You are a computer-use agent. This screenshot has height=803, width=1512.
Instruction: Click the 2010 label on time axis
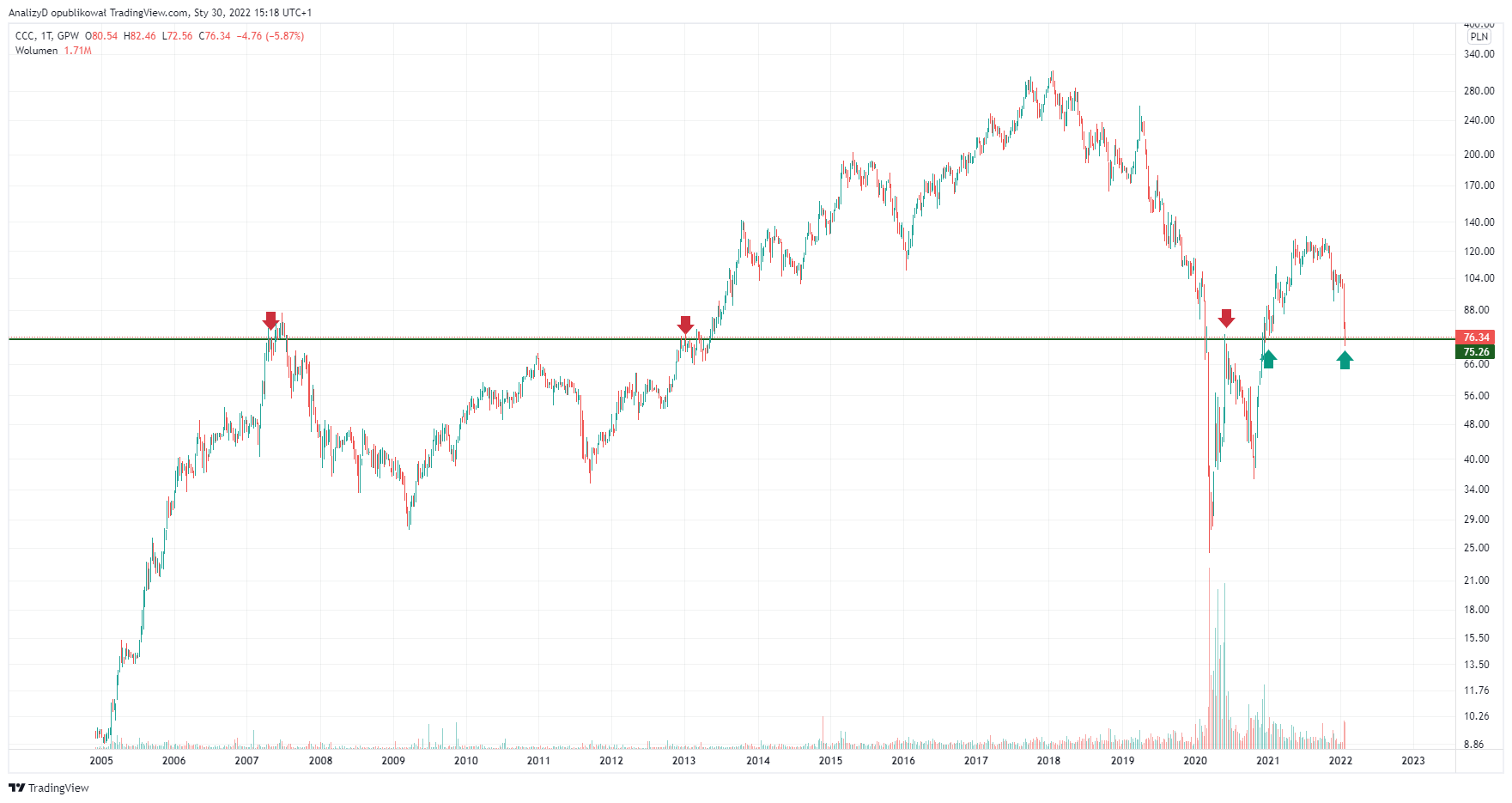pos(466,761)
